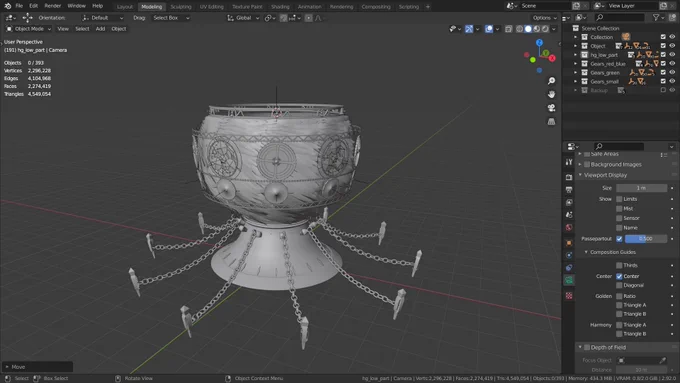Open the Object Mode dropdown
Viewport: 680px width, 383px height.
(28, 29)
